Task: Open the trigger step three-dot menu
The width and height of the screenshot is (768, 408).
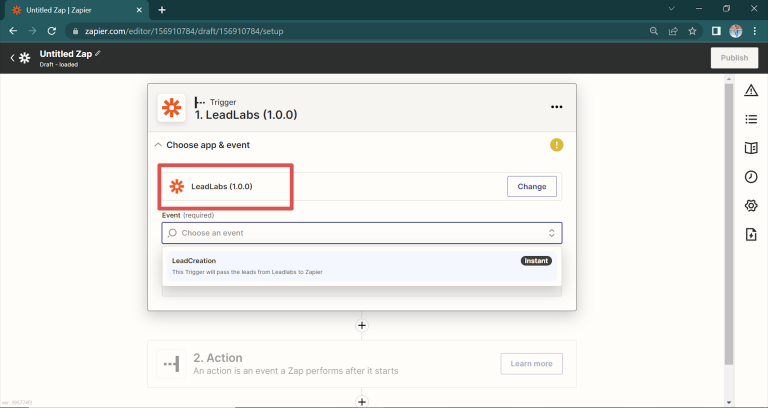Action: click(x=556, y=107)
